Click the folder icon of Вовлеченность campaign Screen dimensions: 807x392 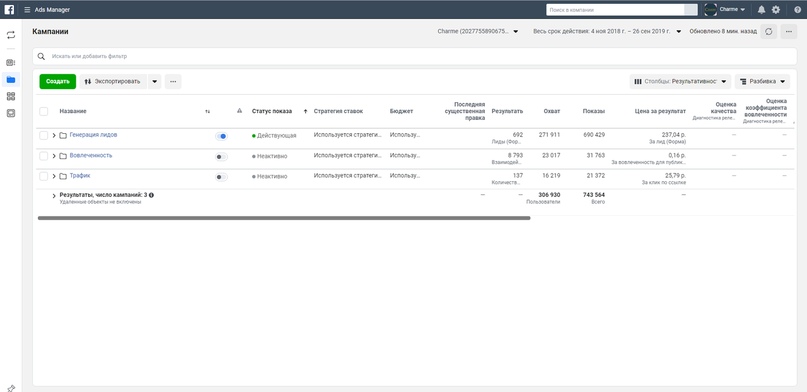(x=63, y=156)
